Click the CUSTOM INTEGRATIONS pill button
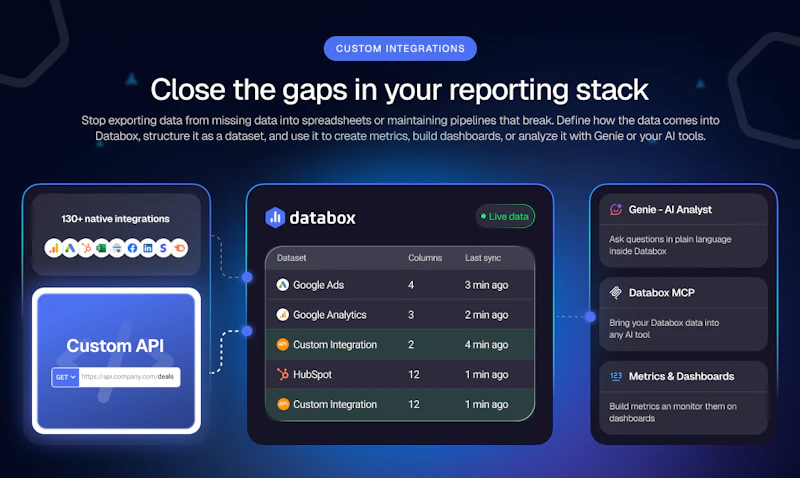 tap(401, 48)
